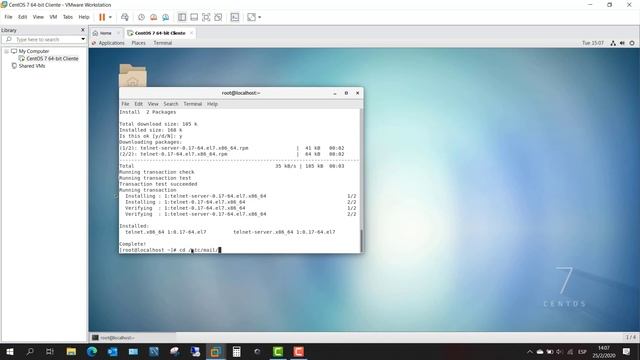Select My Computer in library
Screen dimensions: 640x360
33,51
